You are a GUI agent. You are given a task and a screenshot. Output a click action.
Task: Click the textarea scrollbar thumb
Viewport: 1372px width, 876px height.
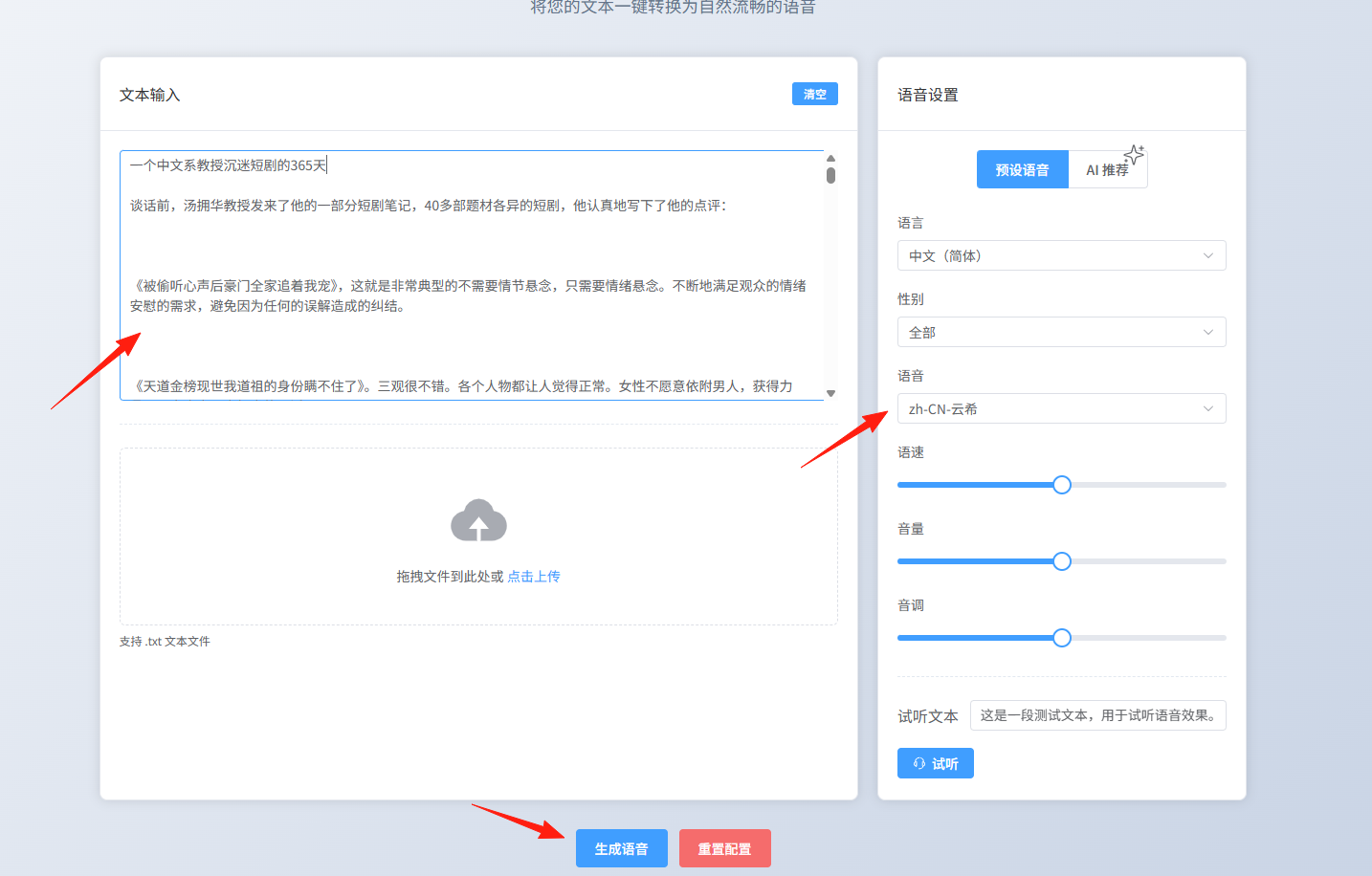pyautogui.click(x=830, y=175)
